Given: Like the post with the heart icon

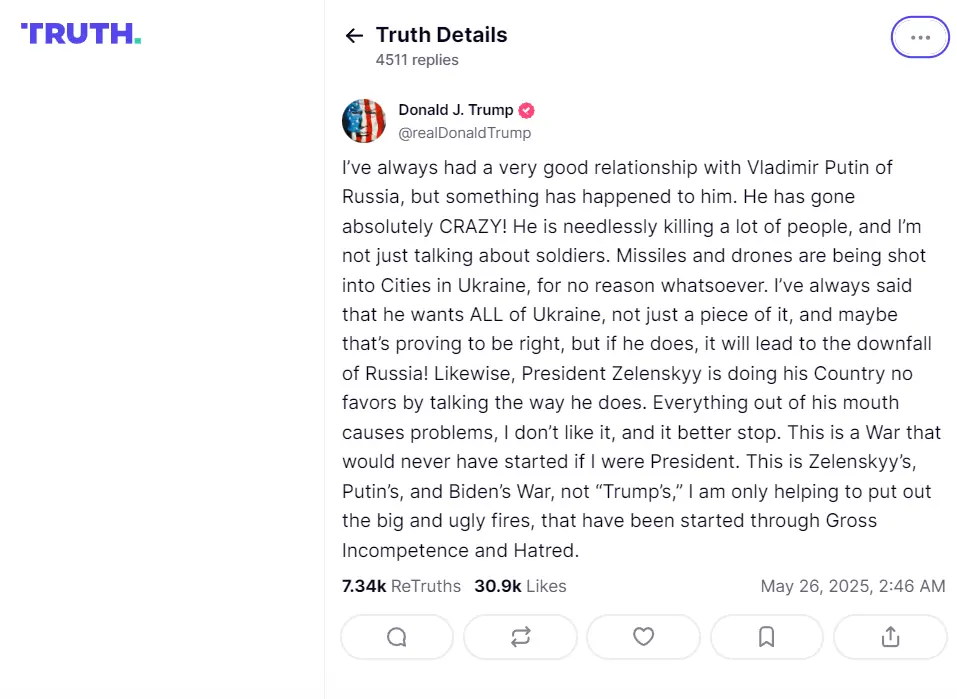Looking at the screenshot, I should (x=643, y=637).
